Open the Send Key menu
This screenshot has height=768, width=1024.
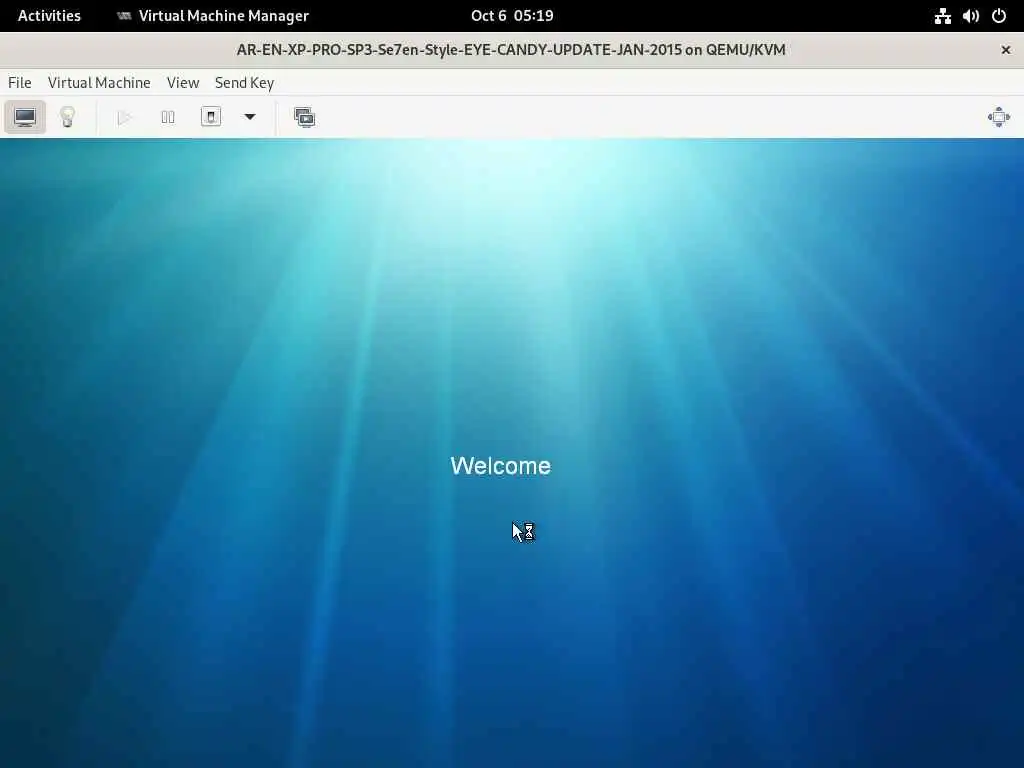tap(244, 83)
